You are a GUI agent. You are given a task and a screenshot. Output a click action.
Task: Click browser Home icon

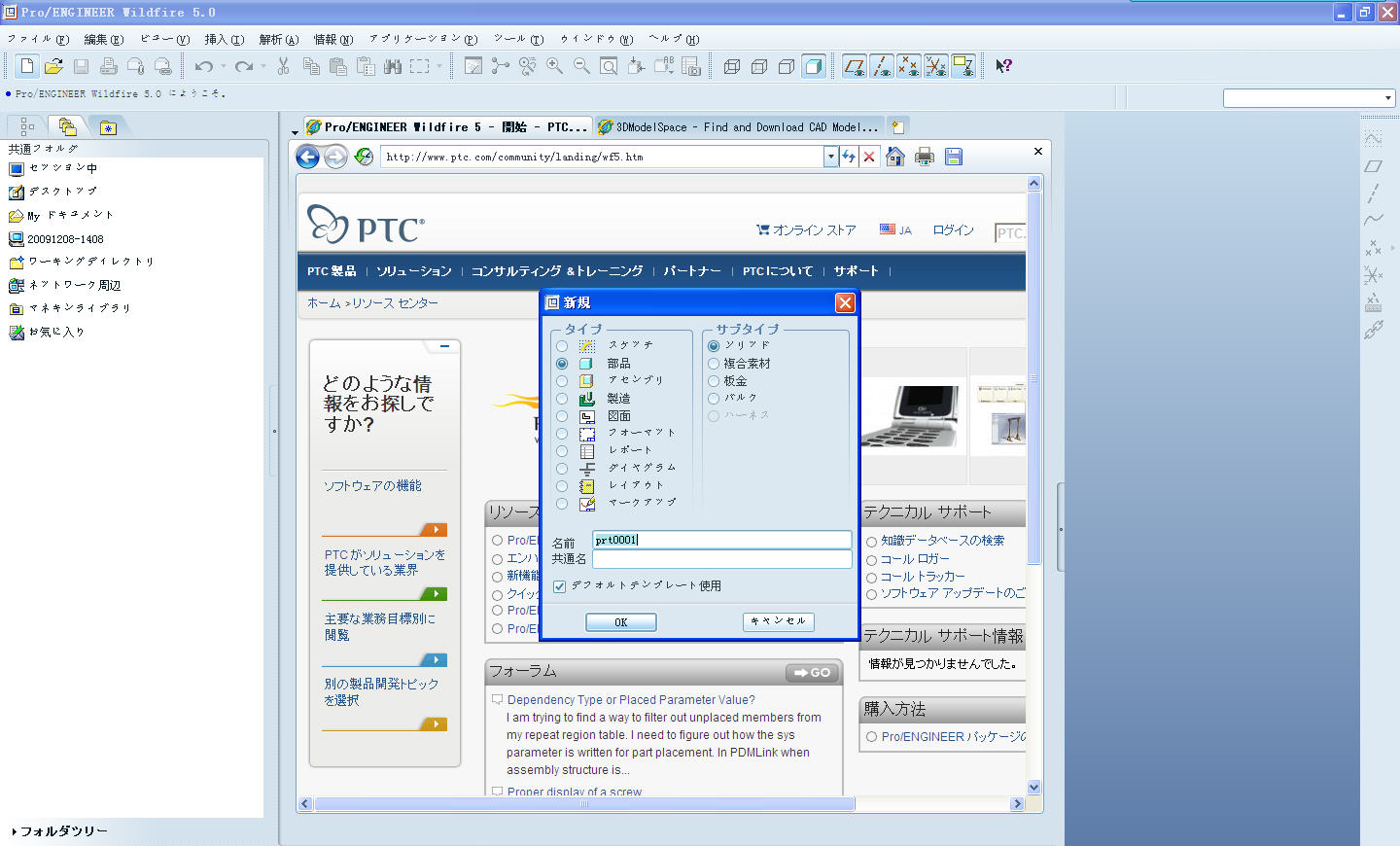896,157
